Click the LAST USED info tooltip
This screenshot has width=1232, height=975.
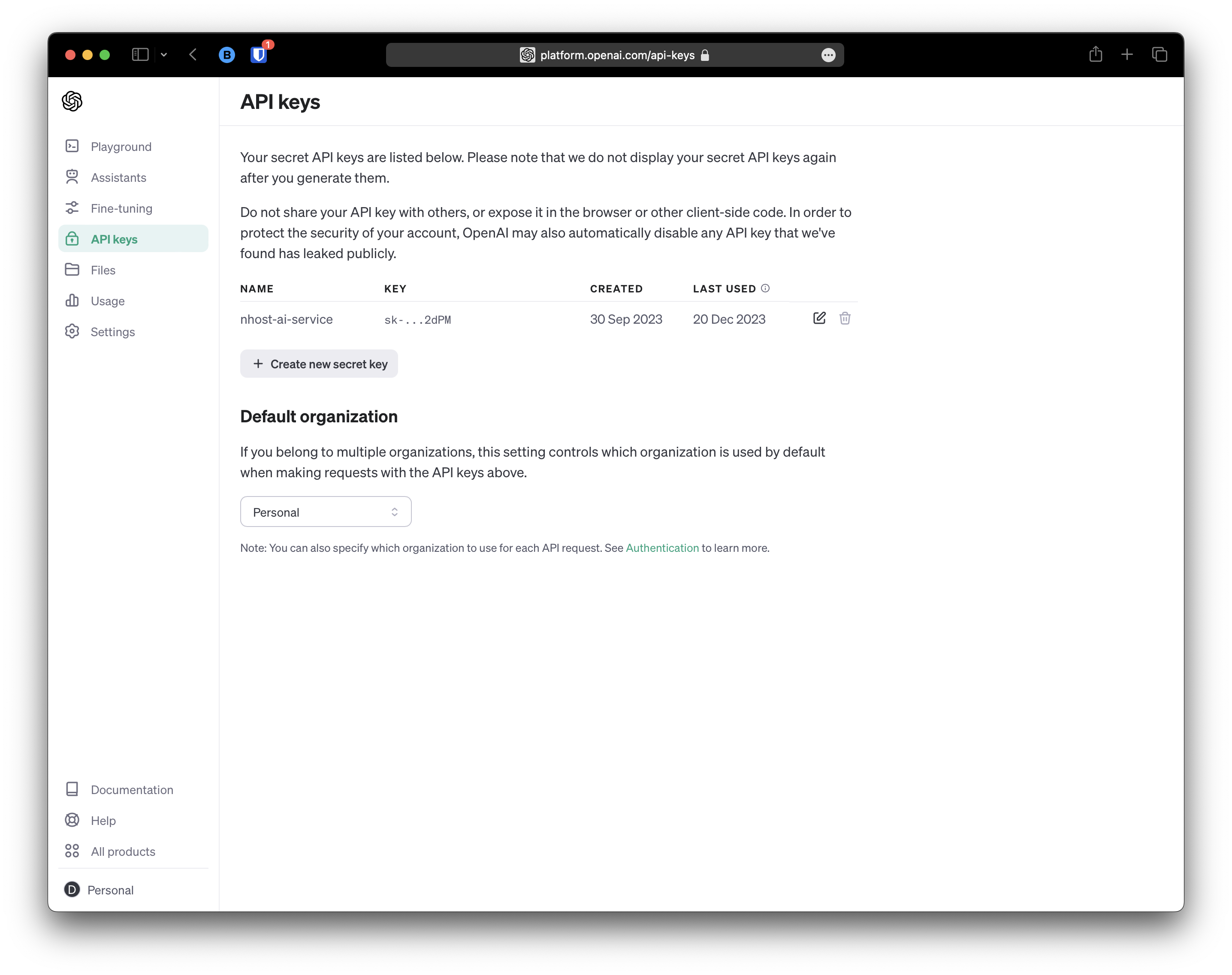coord(765,288)
